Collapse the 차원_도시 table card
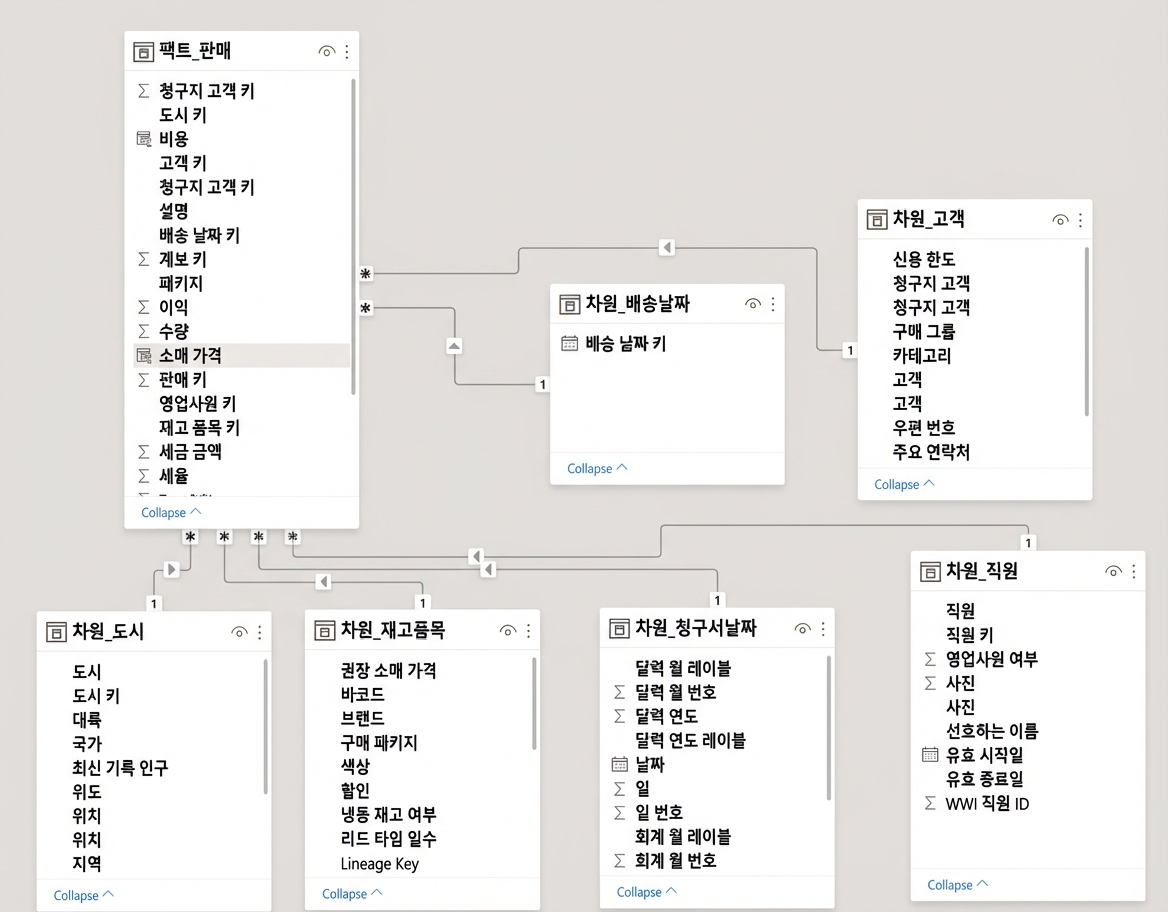Image resolution: width=1168 pixels, height=912 pixels. (x=83, y=896)
